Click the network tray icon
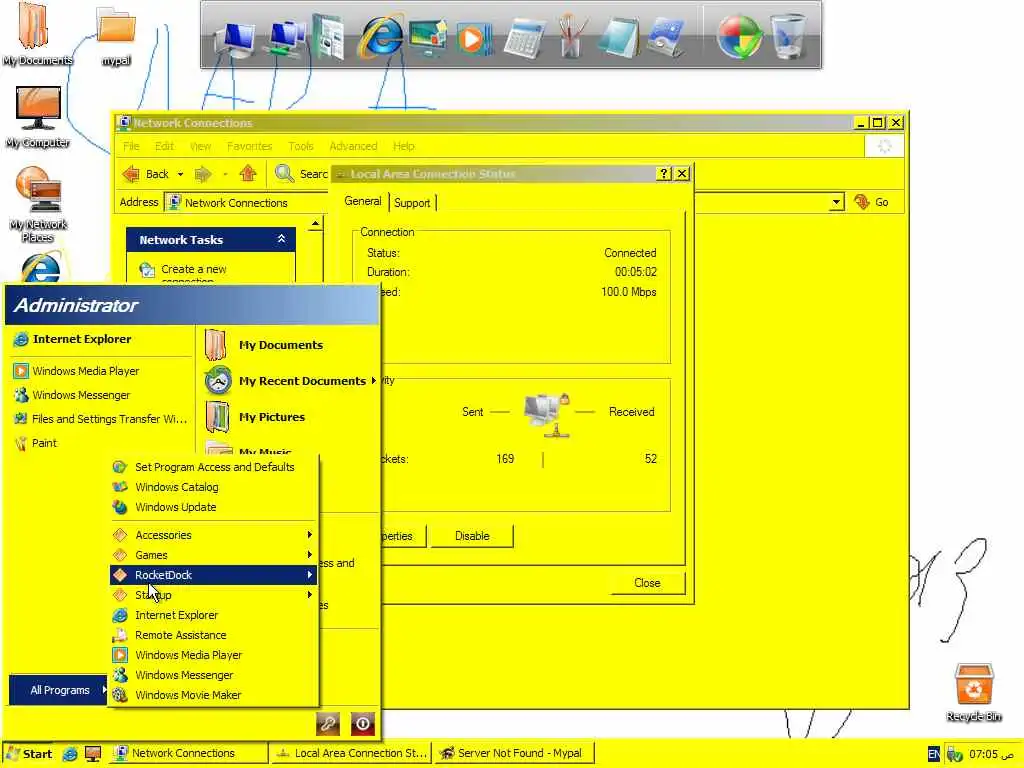Screen dimensions: 1024x768 point(955,754)
